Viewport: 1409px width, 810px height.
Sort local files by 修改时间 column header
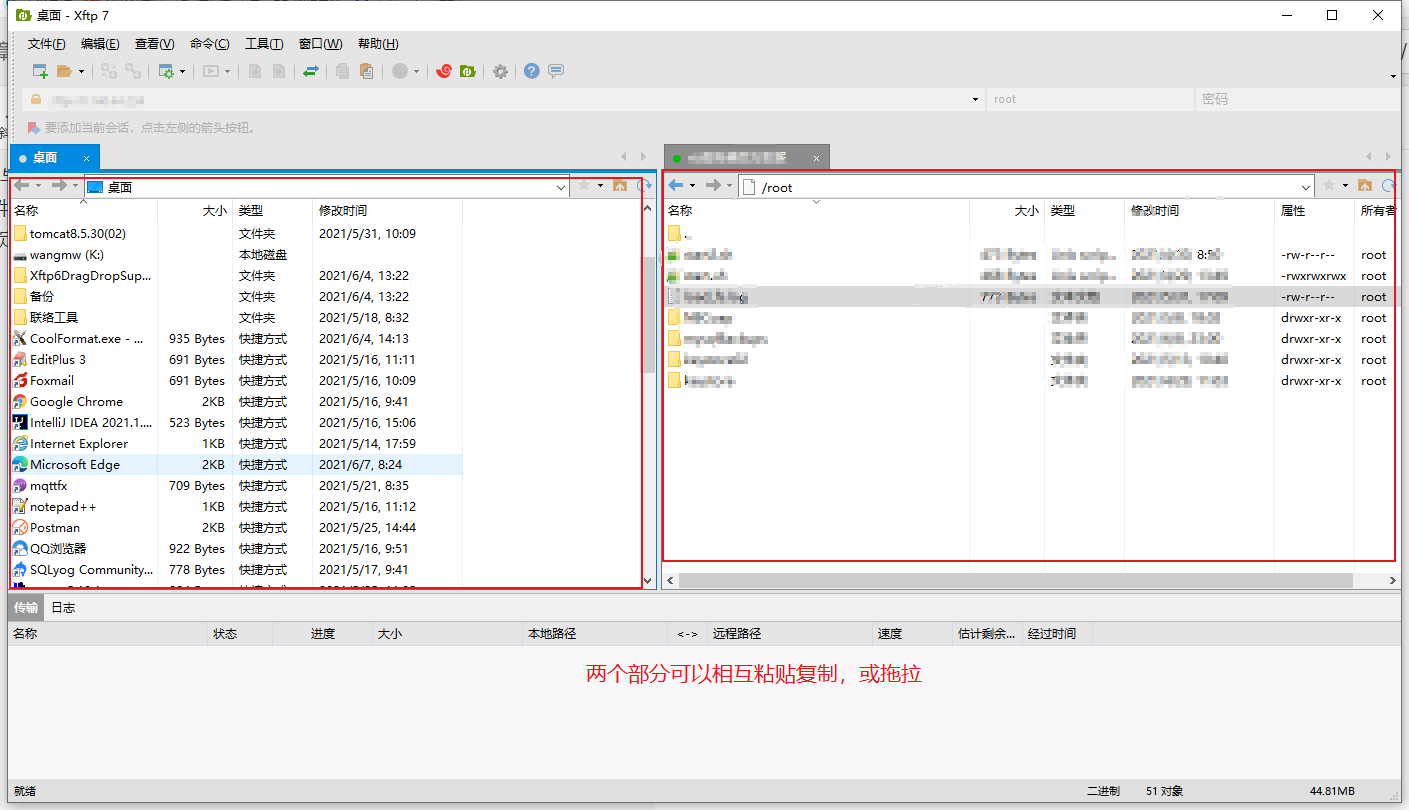point(387,211)
